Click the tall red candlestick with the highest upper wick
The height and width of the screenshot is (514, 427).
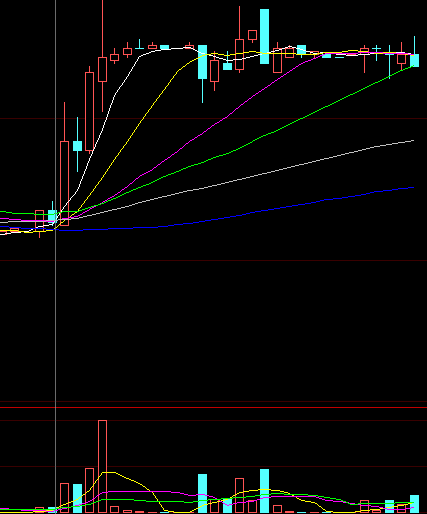[102, 69]
